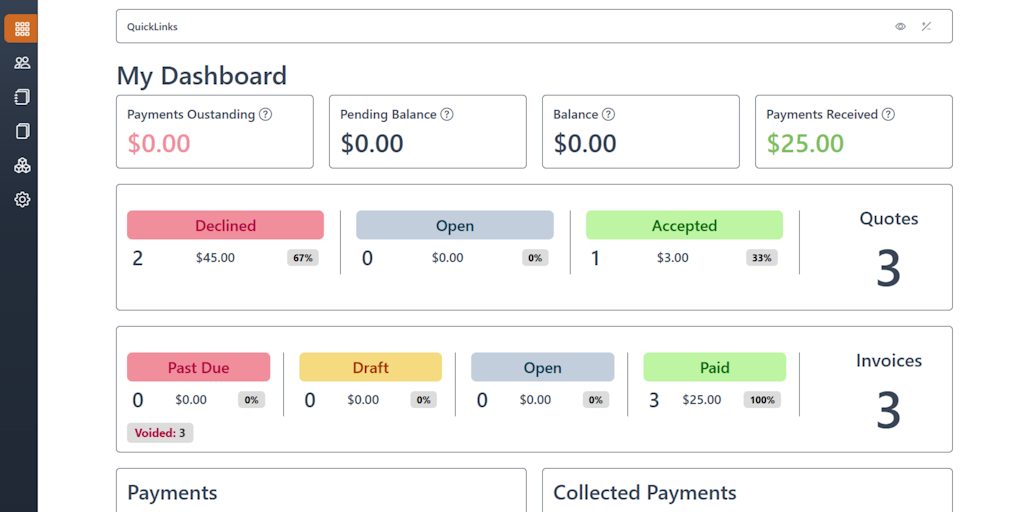Click the $3.00 accepted quotes amount
The width and height of the screenshot is (1024, 512).
pyautogui.click(x=673, y=258)
